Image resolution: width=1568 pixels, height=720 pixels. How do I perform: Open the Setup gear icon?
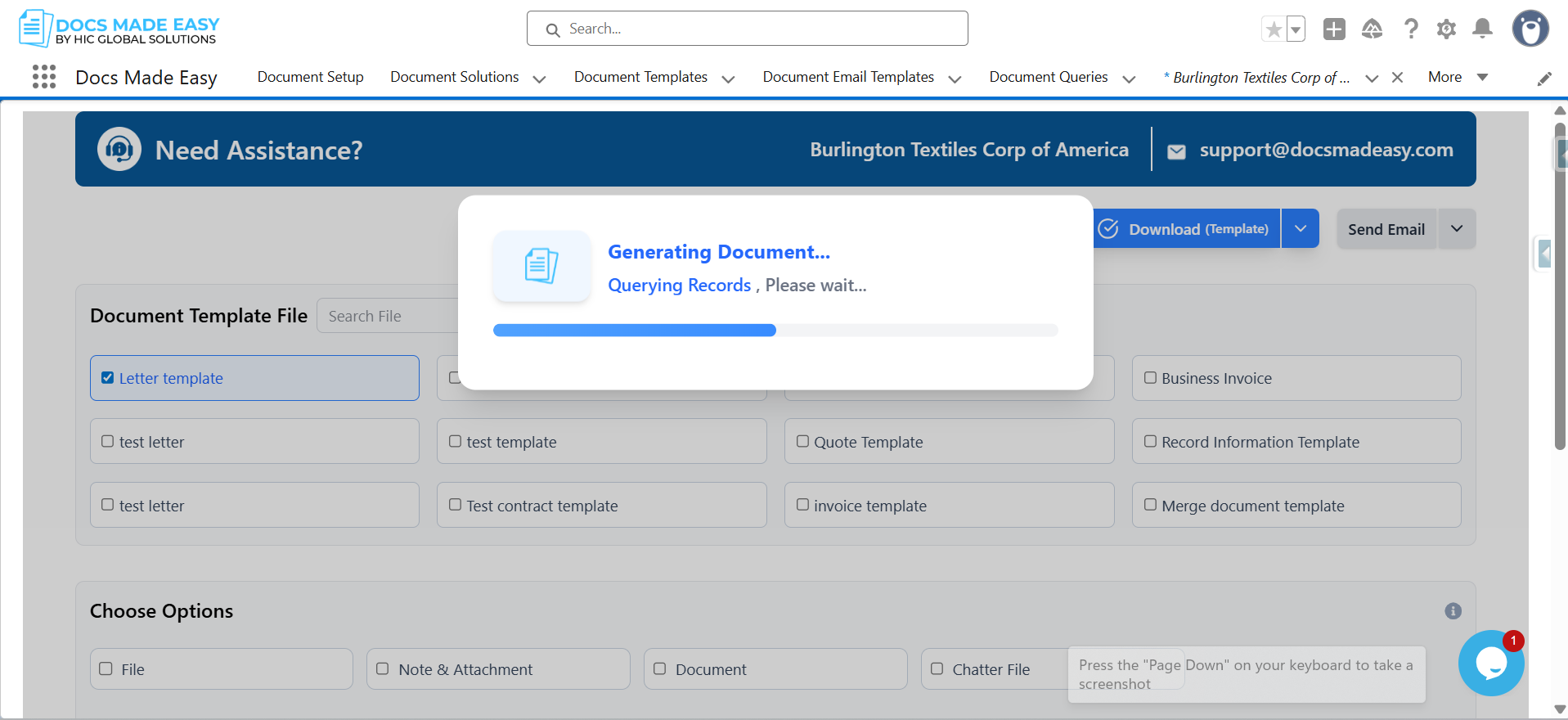click(x=1446, y=29)
